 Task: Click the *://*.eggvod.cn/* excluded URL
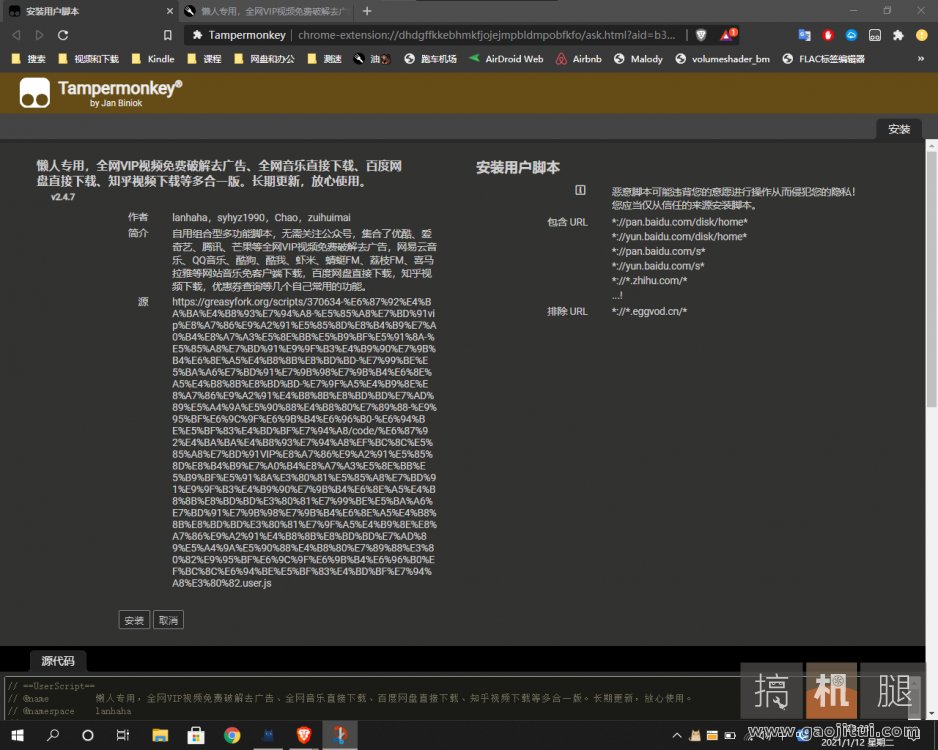(649, 311)
